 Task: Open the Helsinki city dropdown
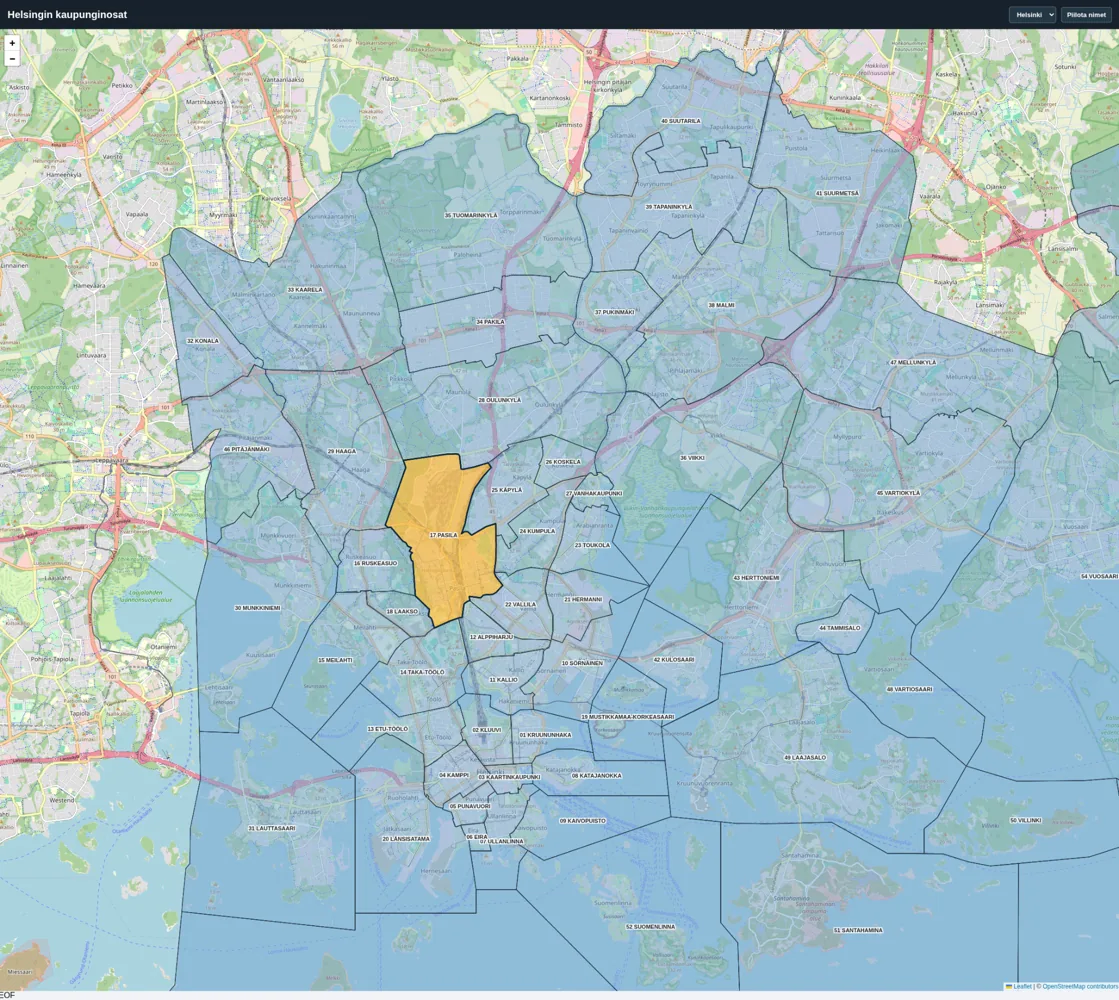click(1032, 14)
